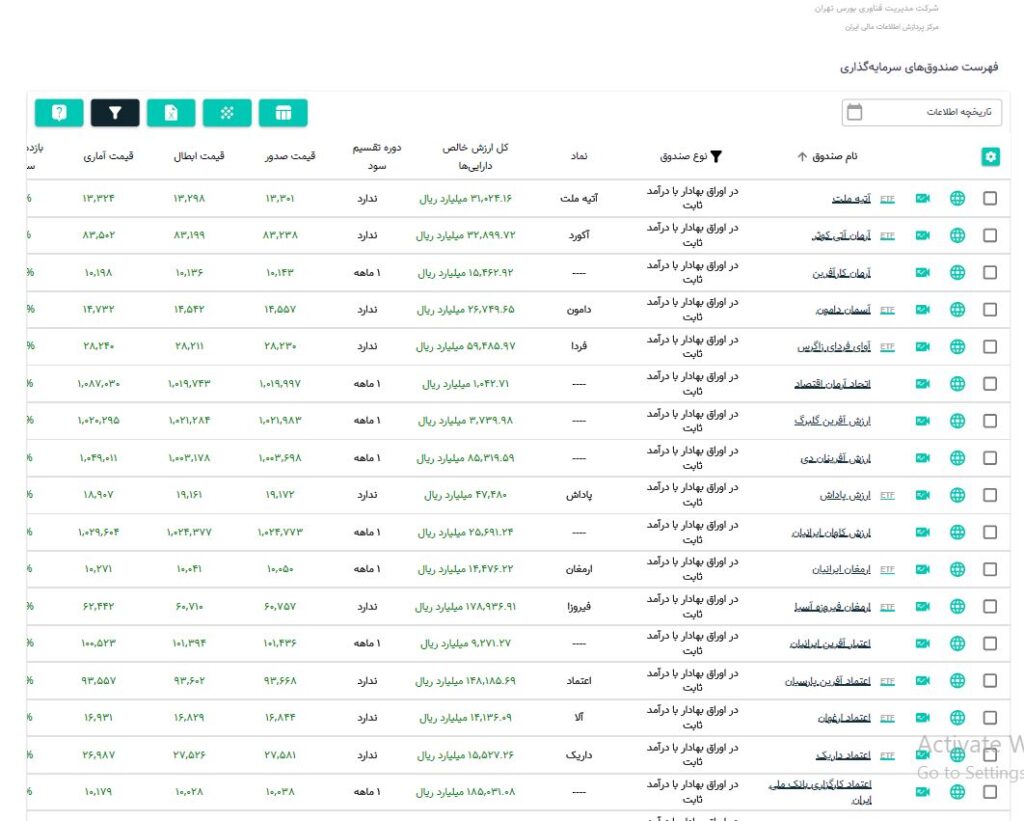
Task: Click the redemption price ۲۸,۲۱۱
Action: click(x=189, y=346)
